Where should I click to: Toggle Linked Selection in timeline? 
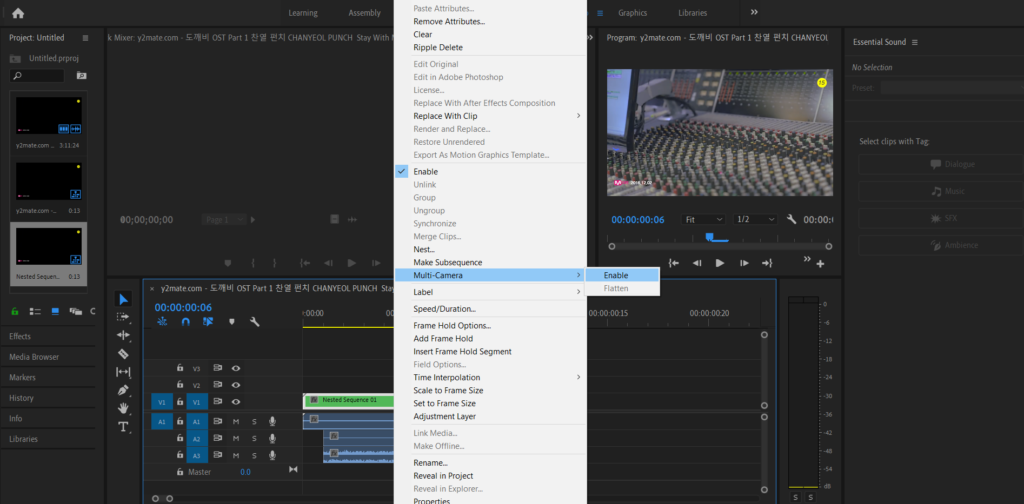coord(208,322)
